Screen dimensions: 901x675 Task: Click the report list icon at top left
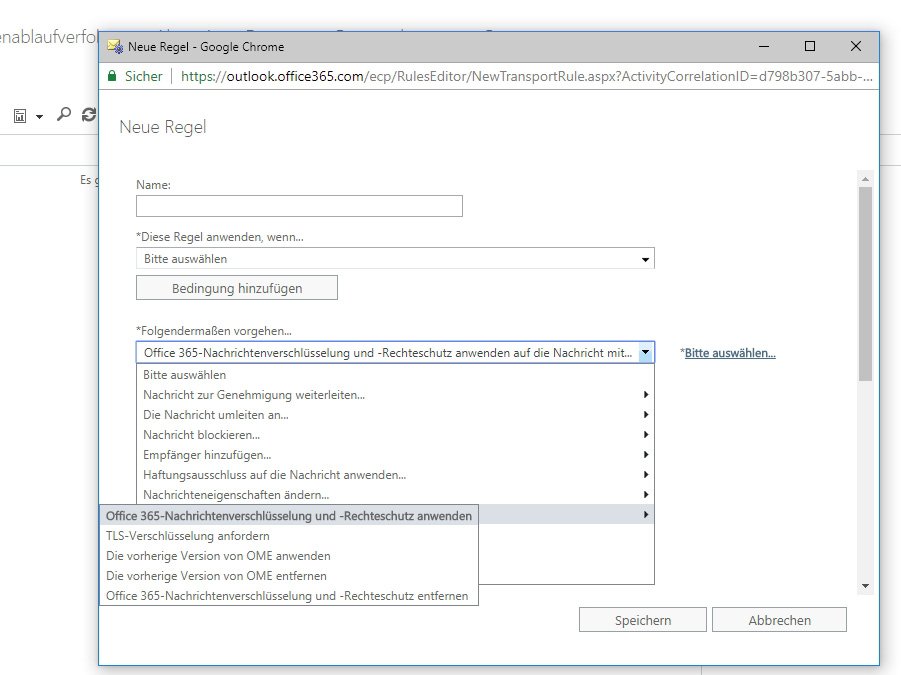pos(18,114)
